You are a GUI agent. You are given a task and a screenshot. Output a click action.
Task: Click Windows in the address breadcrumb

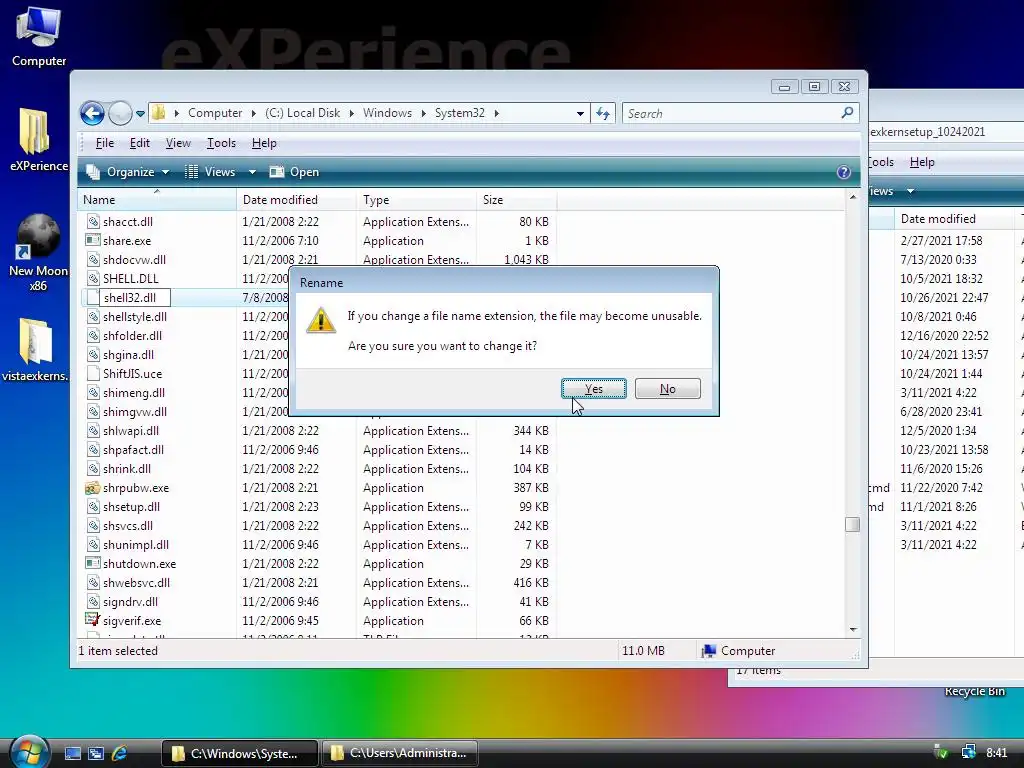coord(387,113)
